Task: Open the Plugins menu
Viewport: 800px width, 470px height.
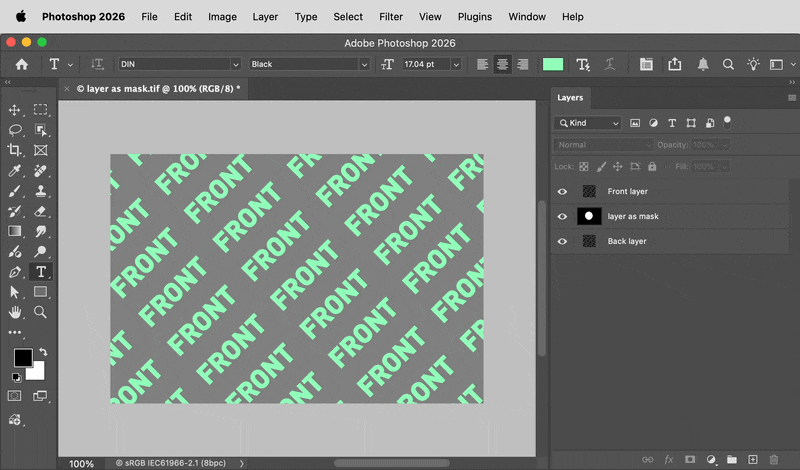Action: point(474,17)
